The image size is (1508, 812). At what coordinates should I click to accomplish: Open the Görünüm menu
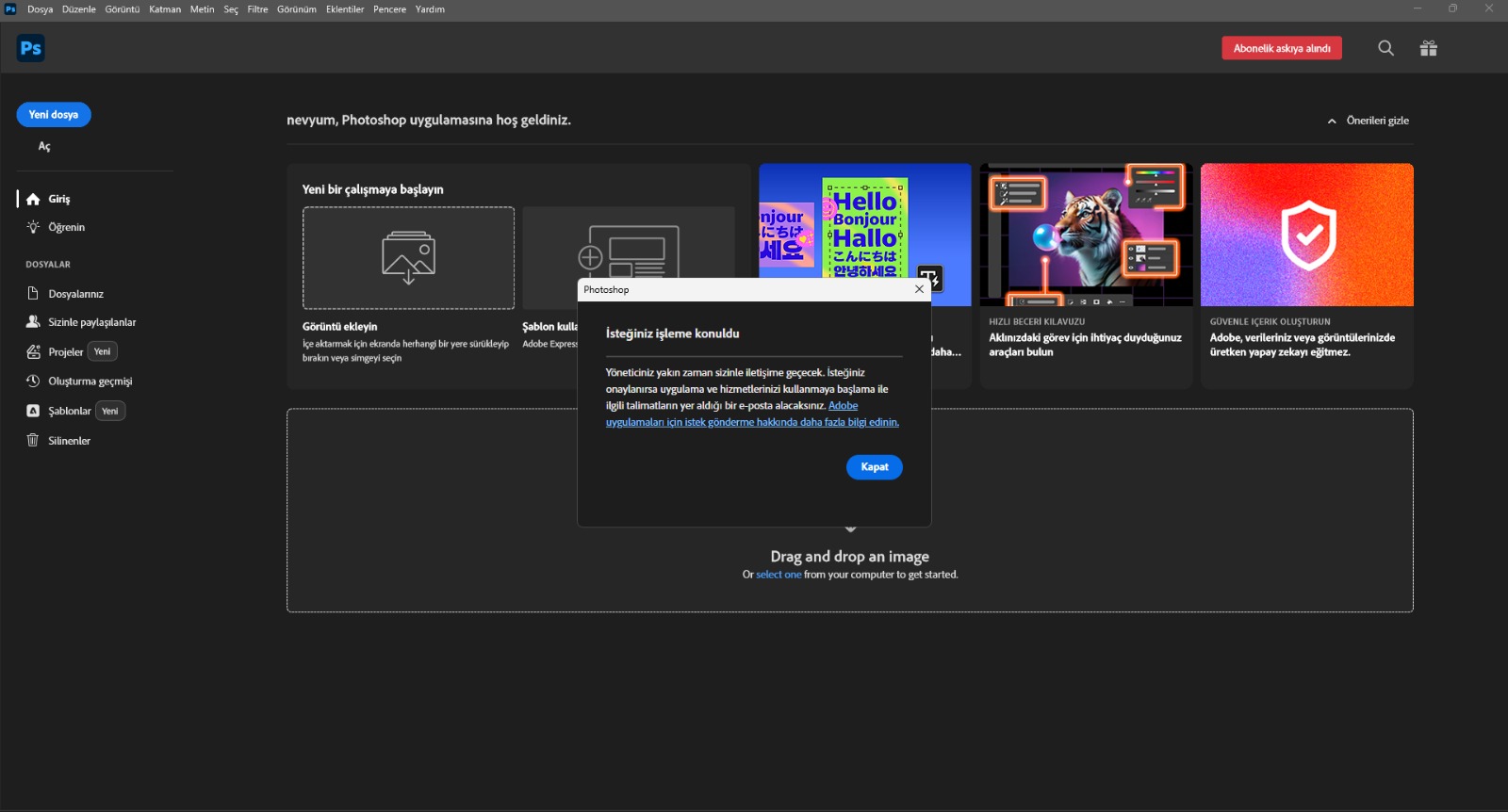tap(297, 9)
